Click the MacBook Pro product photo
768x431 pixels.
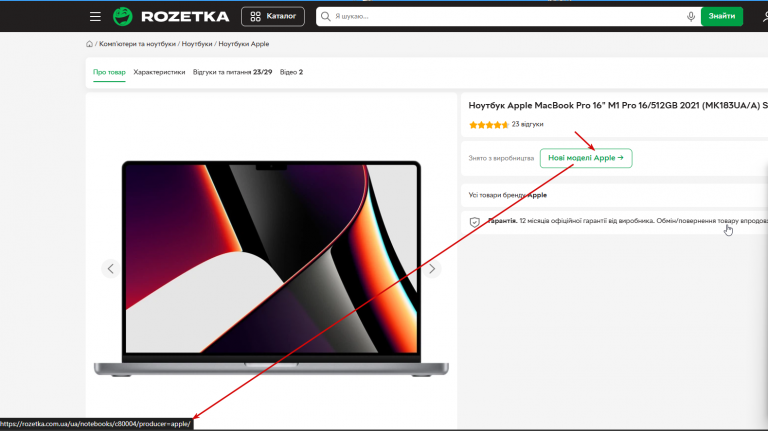click(271, 268)
